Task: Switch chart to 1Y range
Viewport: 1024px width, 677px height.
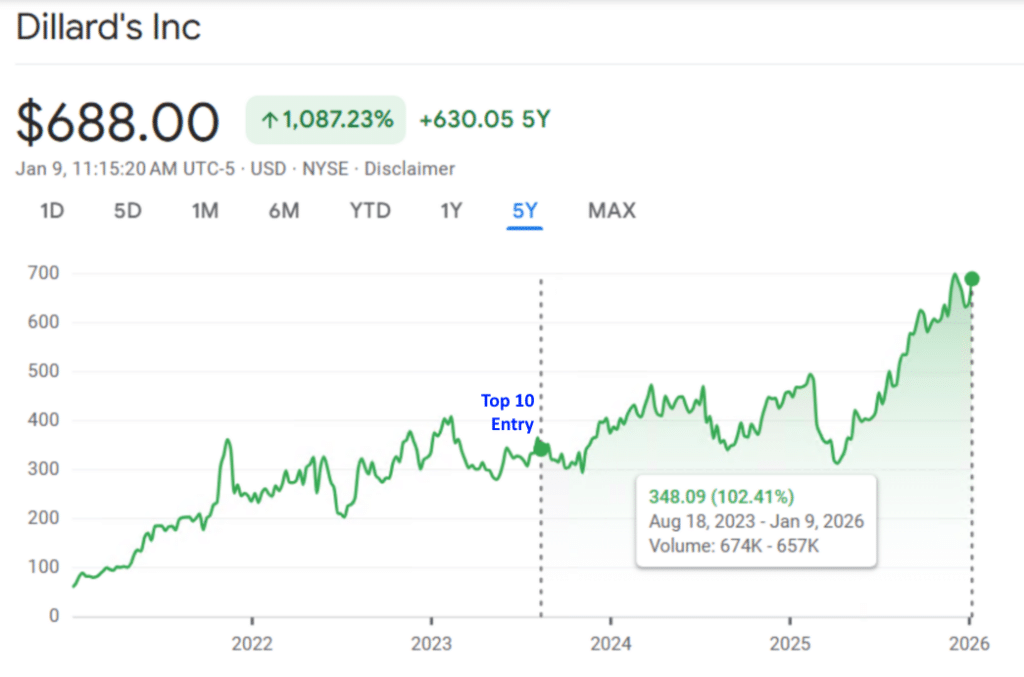Action: 451,211
